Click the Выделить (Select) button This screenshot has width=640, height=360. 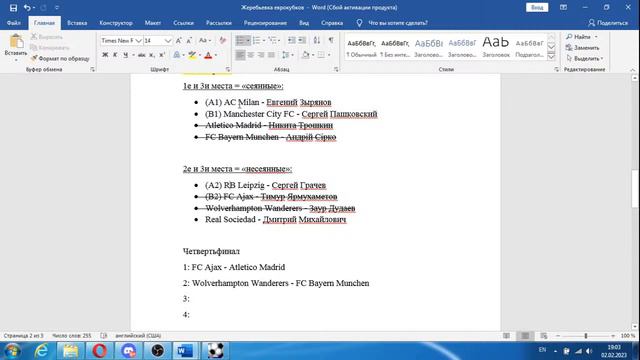click(584, 58)
